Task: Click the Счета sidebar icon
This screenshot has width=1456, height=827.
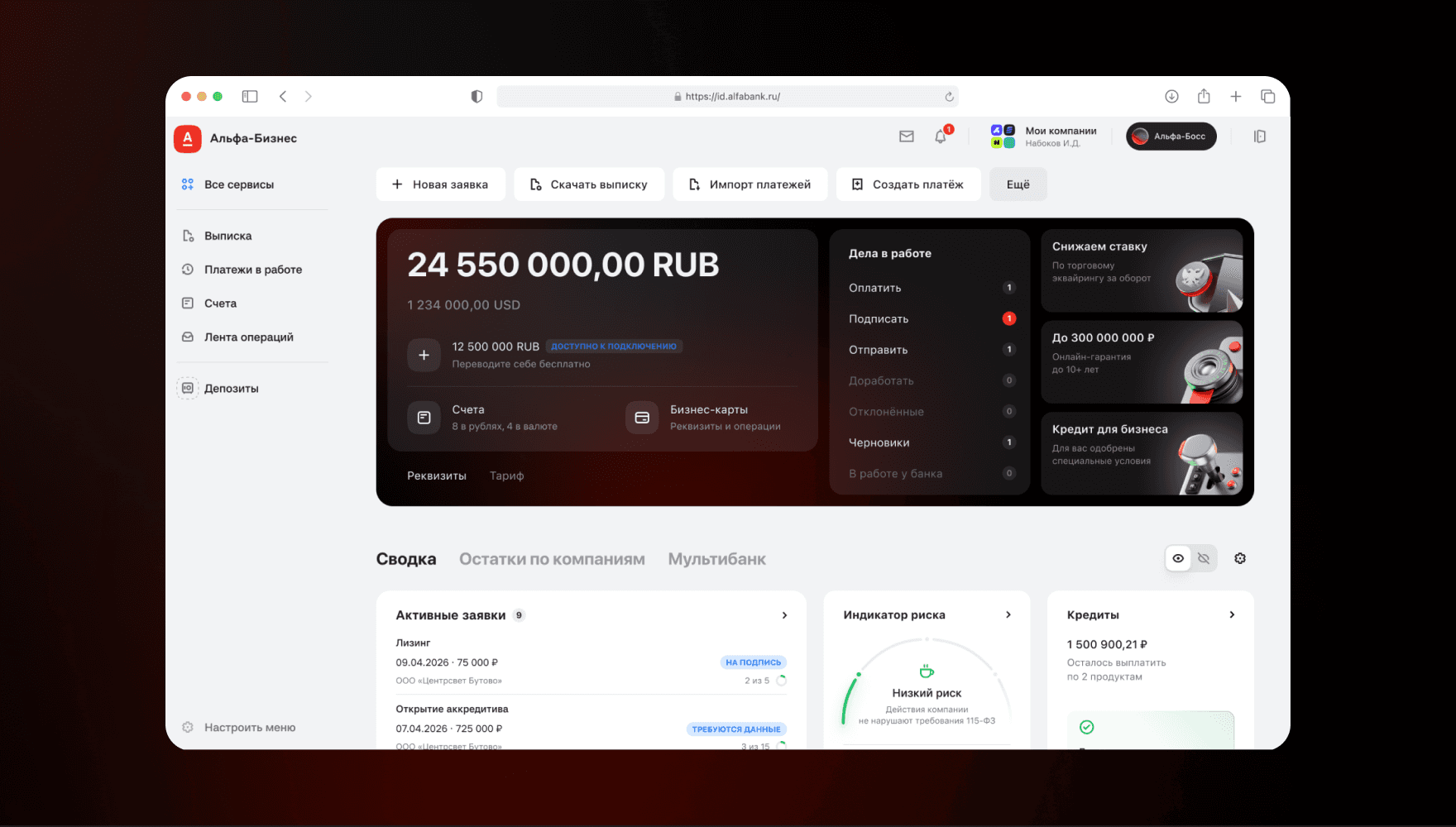Action: 188,304
